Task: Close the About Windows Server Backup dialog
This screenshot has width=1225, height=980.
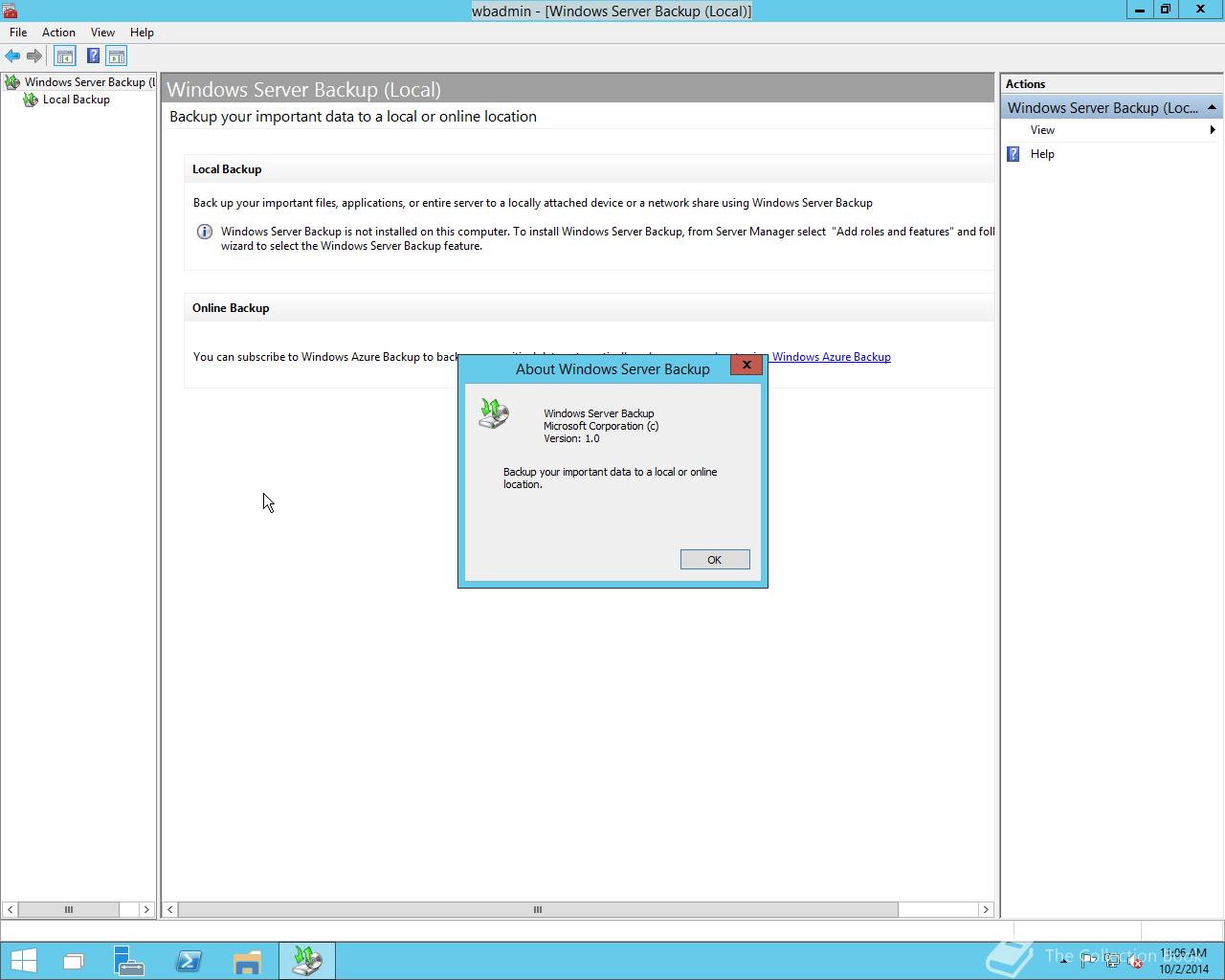Action: pos(746,366)
